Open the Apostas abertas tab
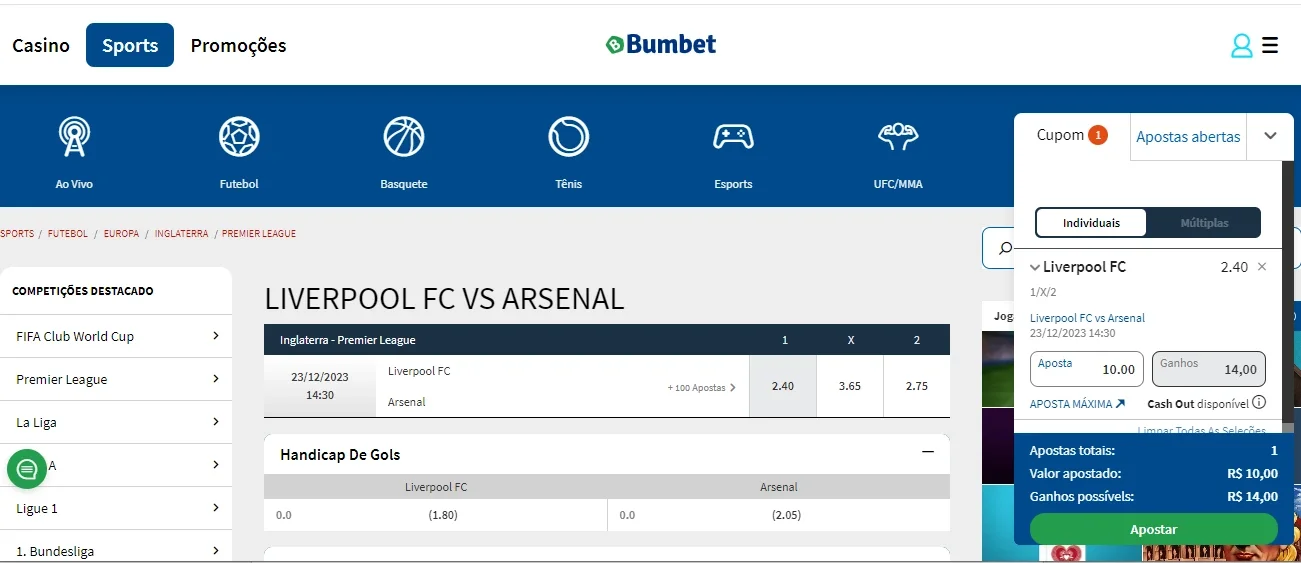Image resolution: width=1301 pixels, height=563 pixels. (x=1188, y=137)
